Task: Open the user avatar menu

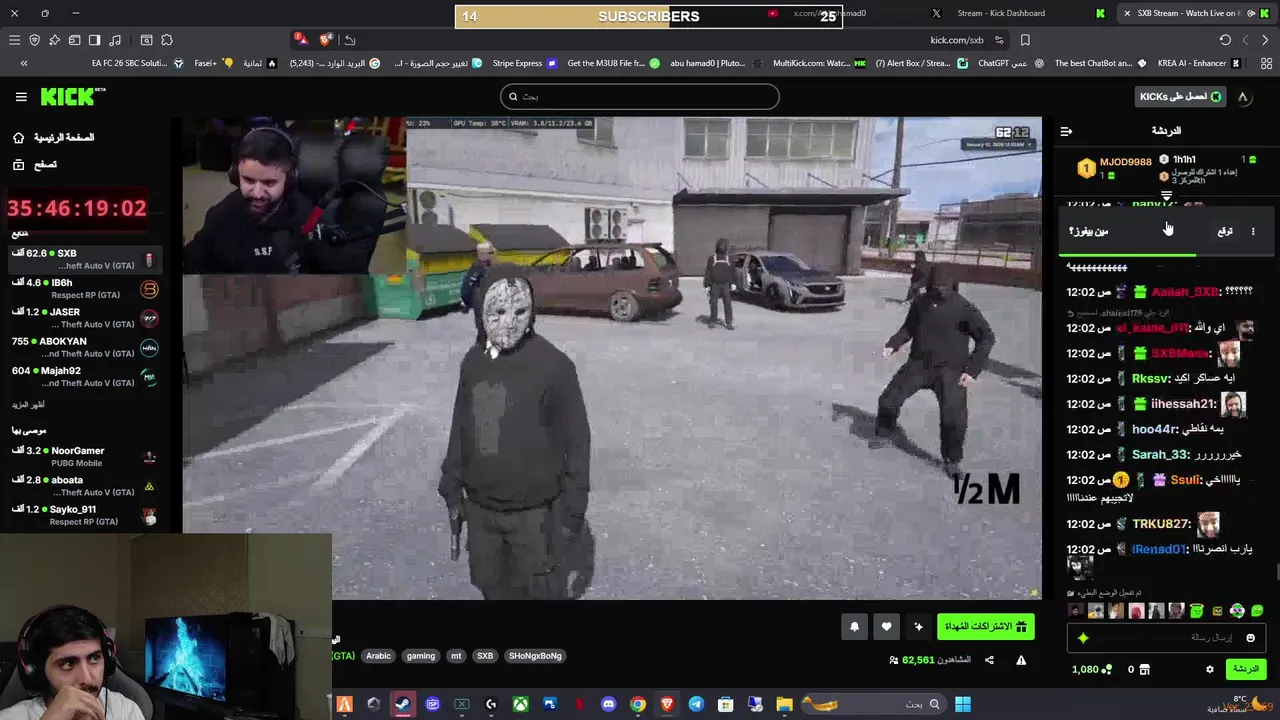Action: [x=1243, y=97]
